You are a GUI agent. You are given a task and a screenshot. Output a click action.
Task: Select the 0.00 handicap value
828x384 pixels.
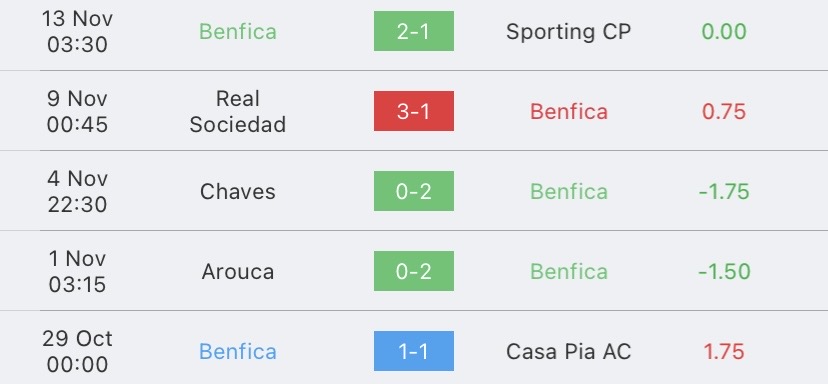[724, 32]
